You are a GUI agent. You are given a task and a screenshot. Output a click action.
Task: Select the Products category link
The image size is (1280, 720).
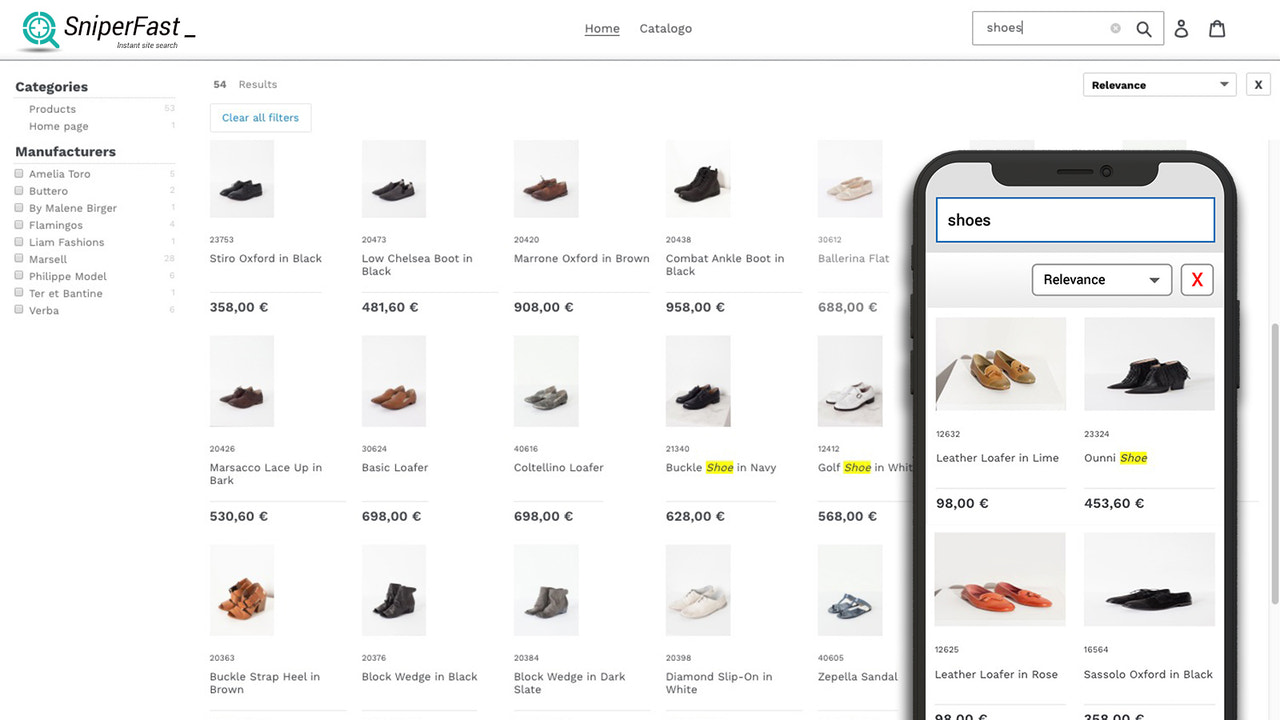(52, 108)
